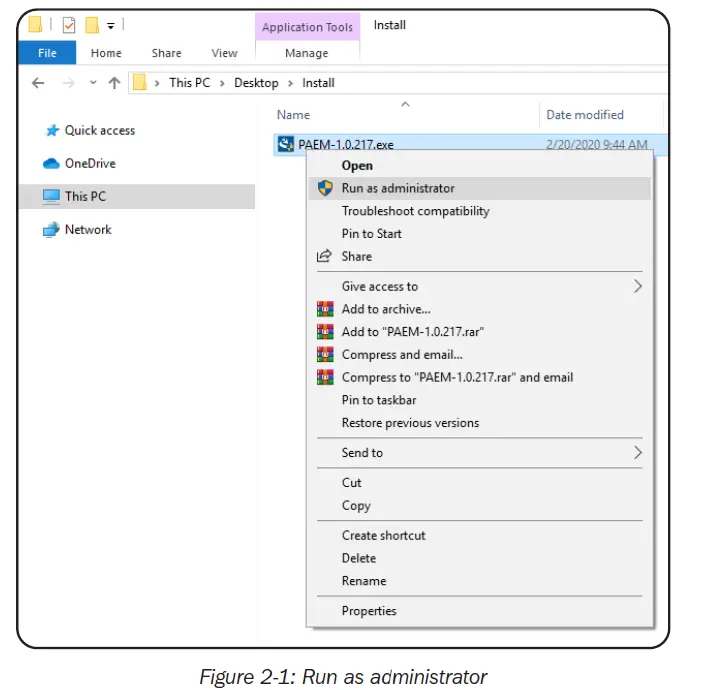
Task: Click the Share arrow icon in context menu
Action: (325, 256)
